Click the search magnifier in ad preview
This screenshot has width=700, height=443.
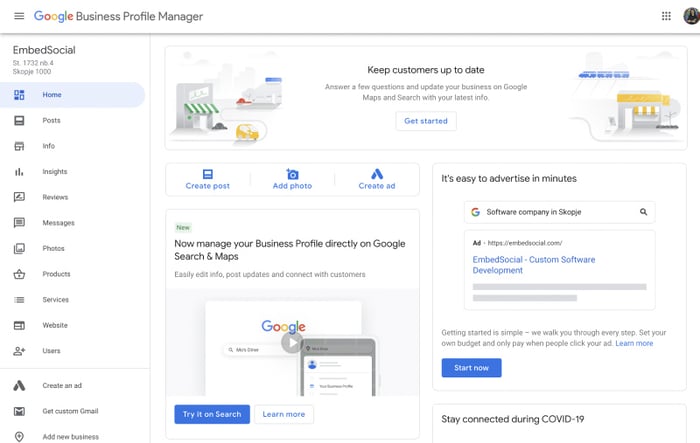tap(643, 212)
